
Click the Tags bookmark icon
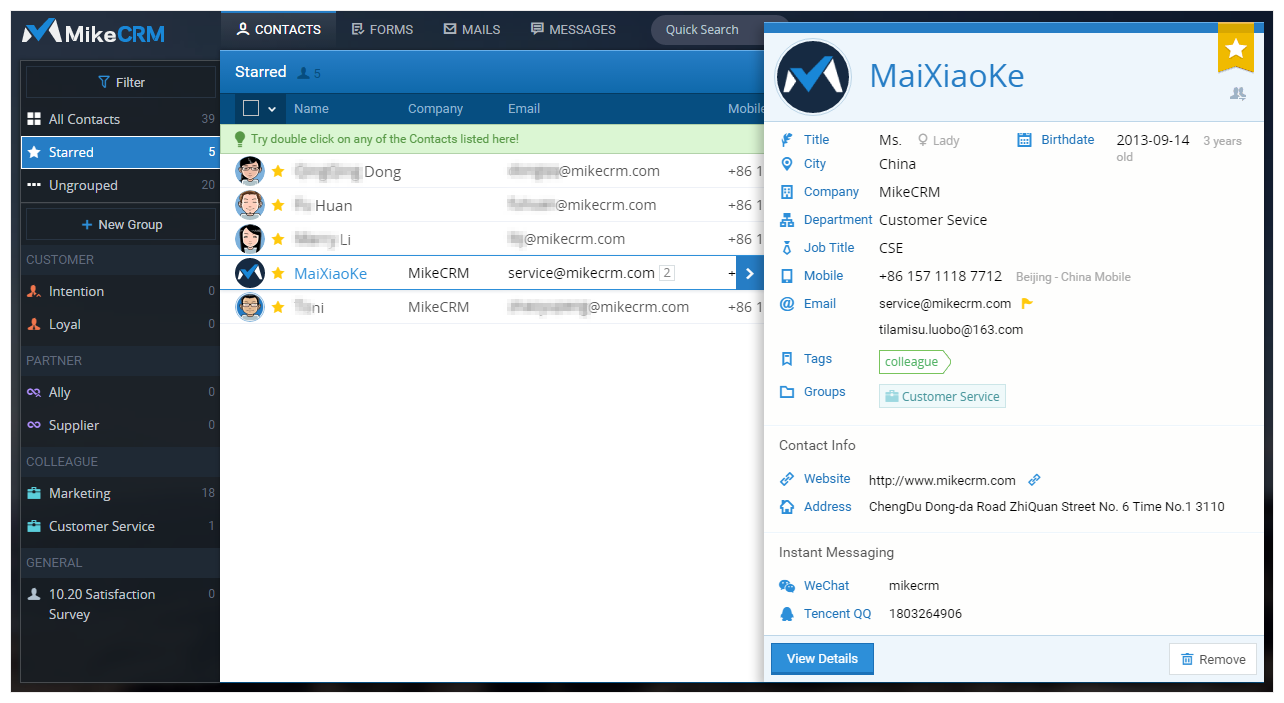(x=787, y=359)
